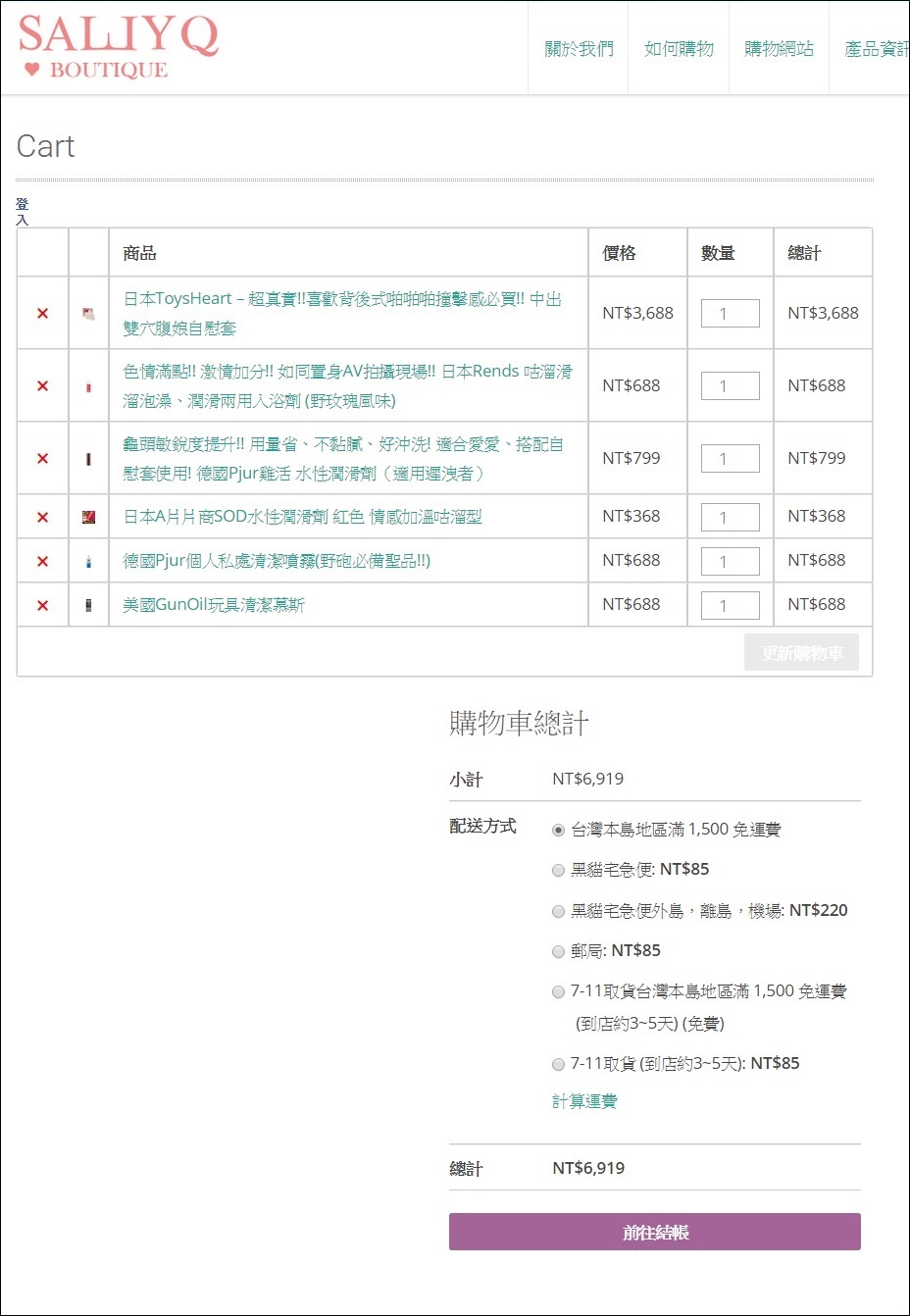This screenshot has width=910, height=1316.
Task: Open the 日本SOD水性潤滑劑 product link
Action: tap(302, 517)
